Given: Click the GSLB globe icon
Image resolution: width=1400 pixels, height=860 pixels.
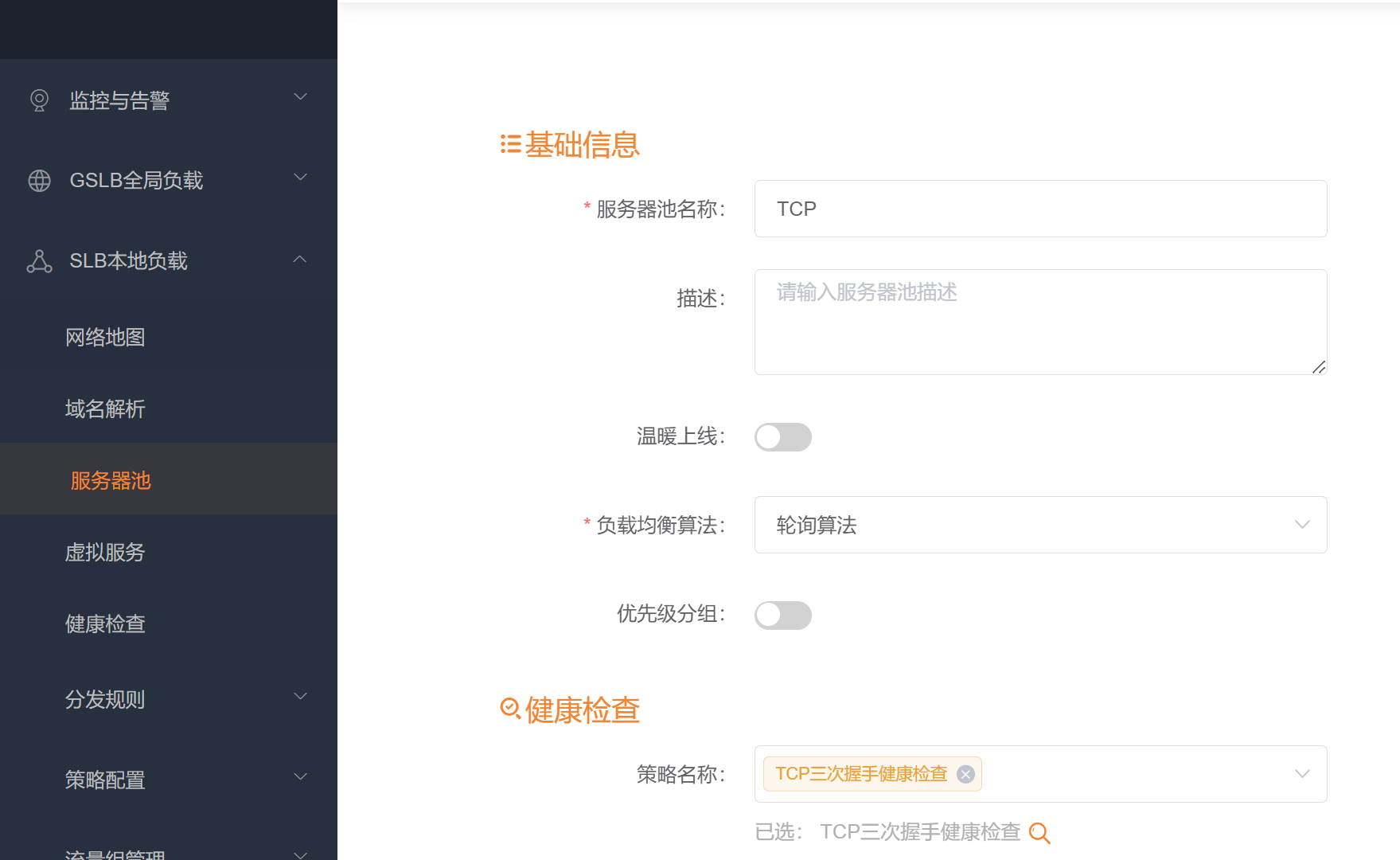Looking at the screenshot, I should tap(39, 181).
